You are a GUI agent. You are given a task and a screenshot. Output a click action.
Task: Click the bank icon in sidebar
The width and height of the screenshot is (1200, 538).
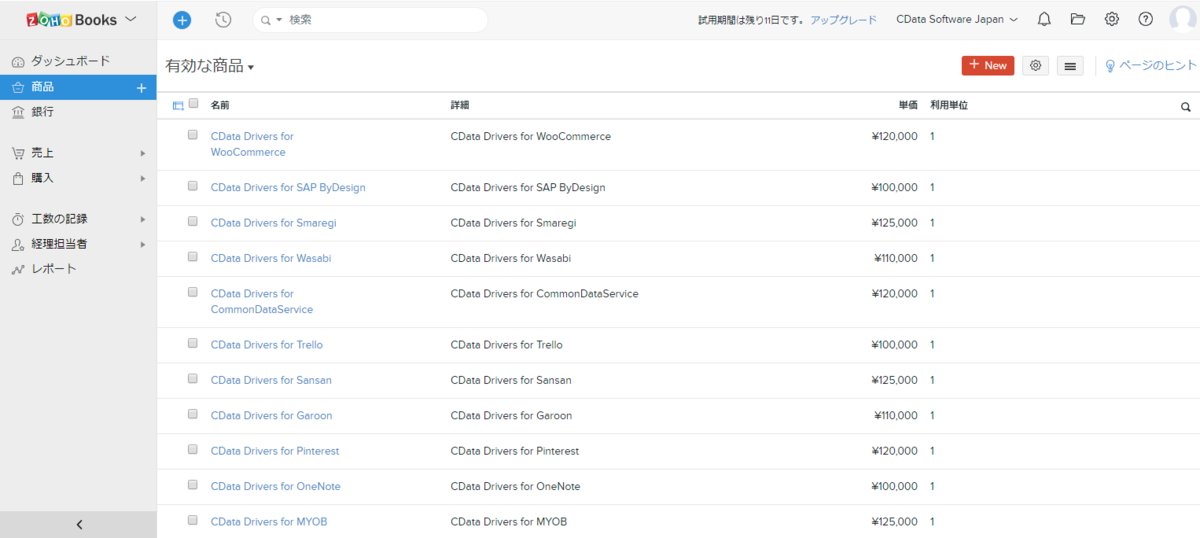pos(17,112)
